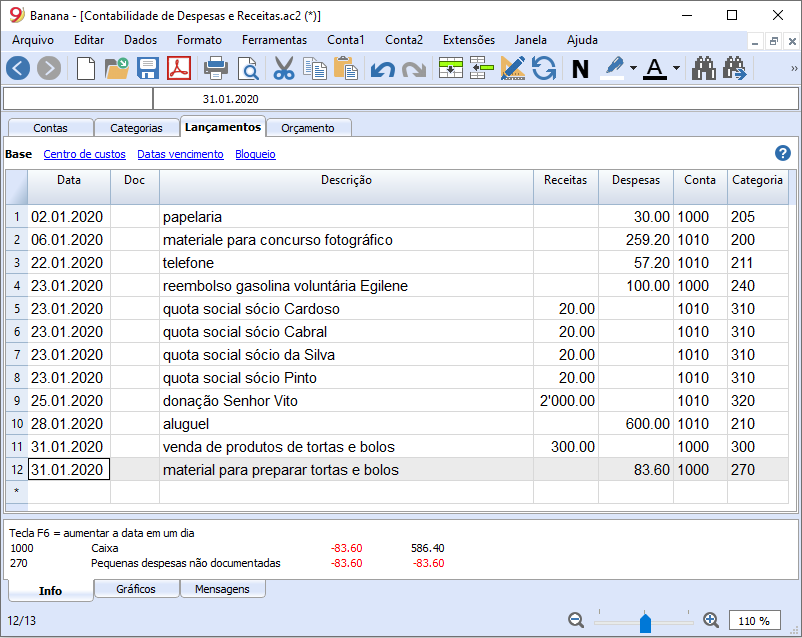
Task: Open the Ajuda menu
Action: [582, 40]
